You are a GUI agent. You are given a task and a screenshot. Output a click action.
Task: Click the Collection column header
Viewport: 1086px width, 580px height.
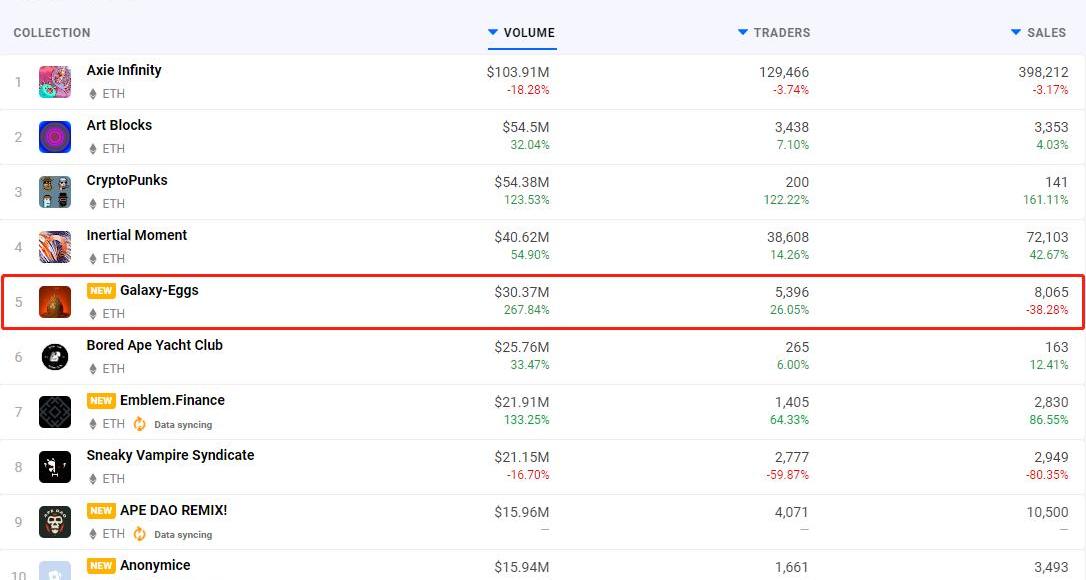tap(52, 33)
